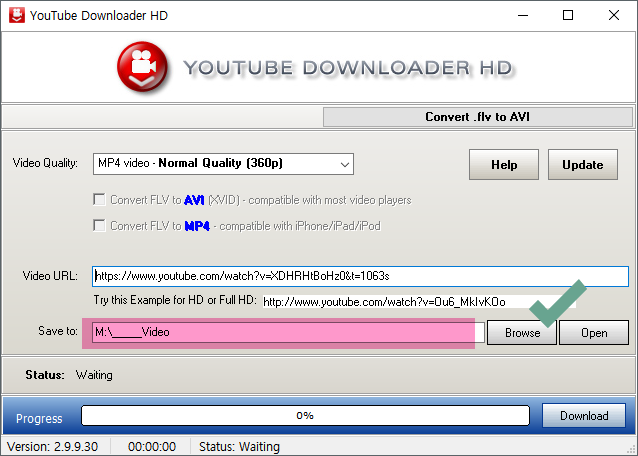Click the Save to path field
The image size is (638, 456).
point(288,332)
